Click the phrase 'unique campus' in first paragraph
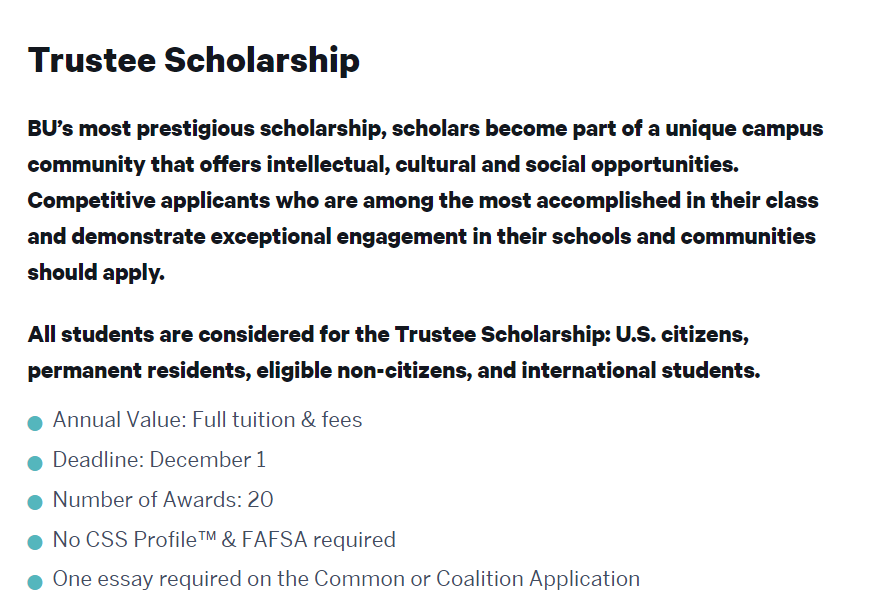 point(744,129)
